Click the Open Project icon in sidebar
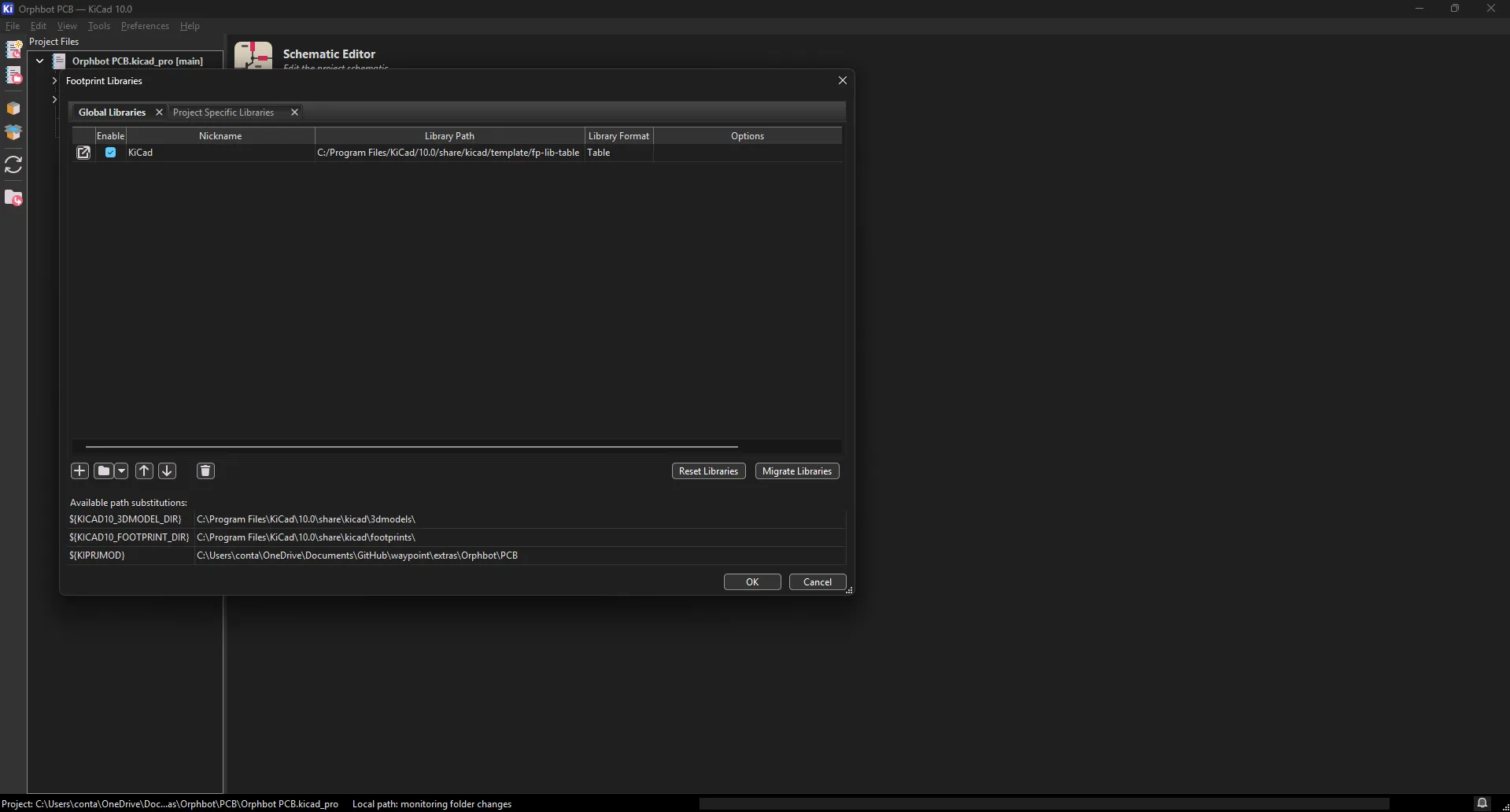 pyautogui.click(x=13, y=76)
